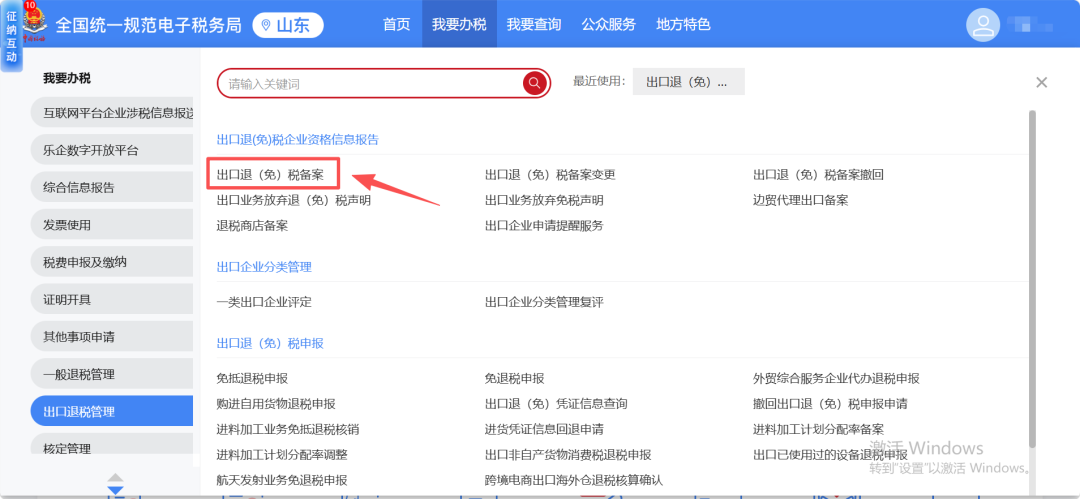The image size is (1080, 499).
Task: Open 出口退（免）凭证信息查询 link
Action: pyautogui.click(x=556, y=403)
